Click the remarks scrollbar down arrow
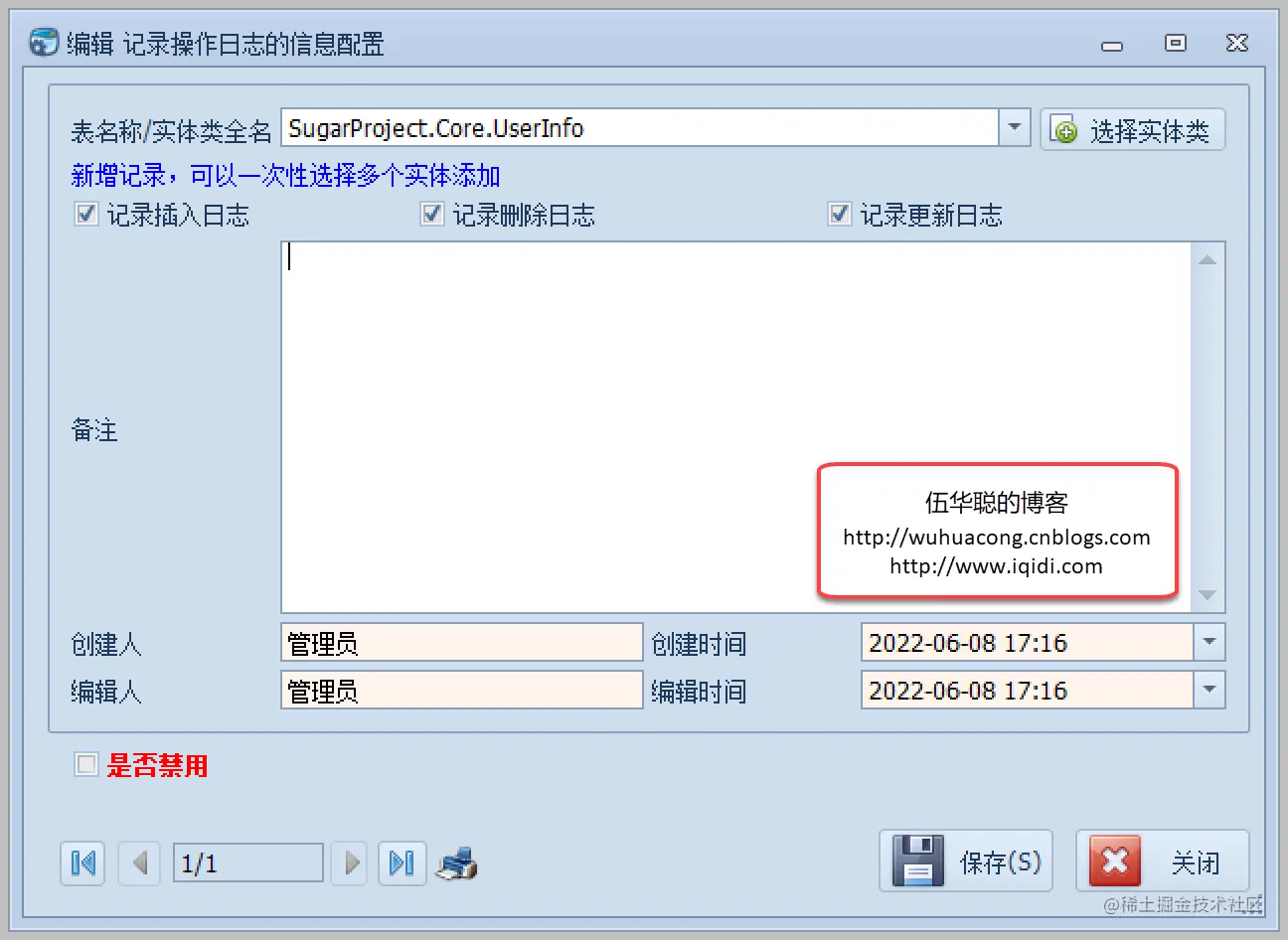1288x940 pixels. tap(1207, 595)
